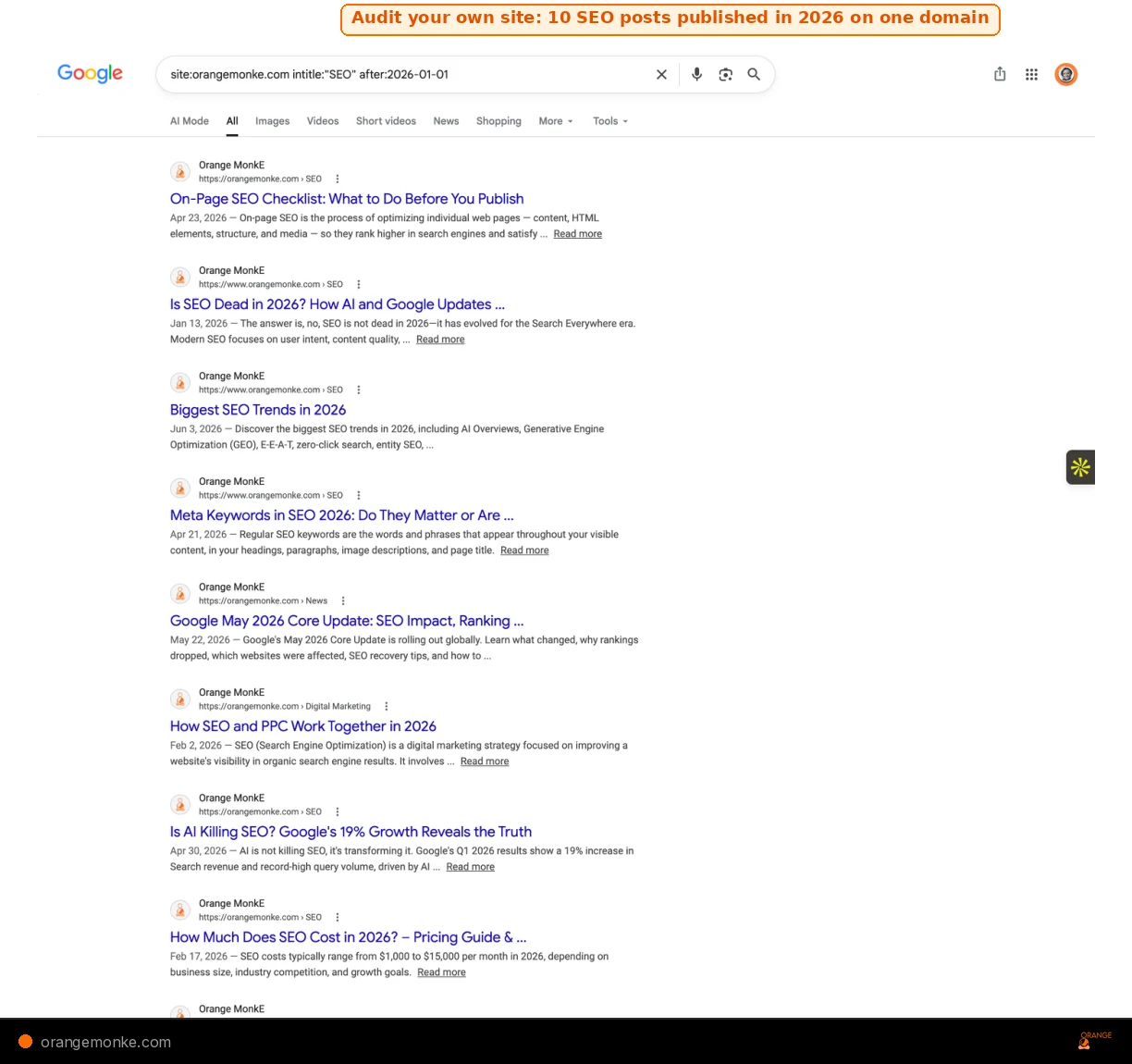
Task: Click 'orangemonke.com › Digital Marketing' breadcrumb text
Action: (x=285, y=707)
